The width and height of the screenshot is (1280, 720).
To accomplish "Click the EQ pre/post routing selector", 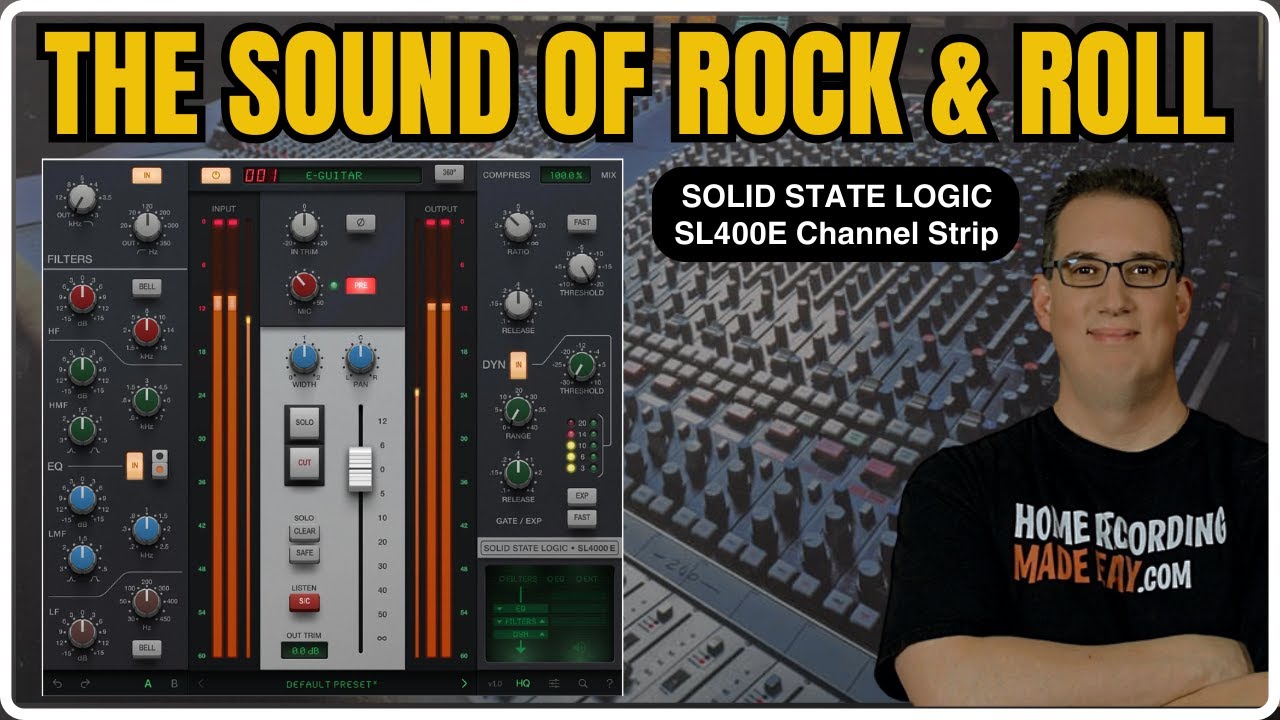I will pos(159,463).
